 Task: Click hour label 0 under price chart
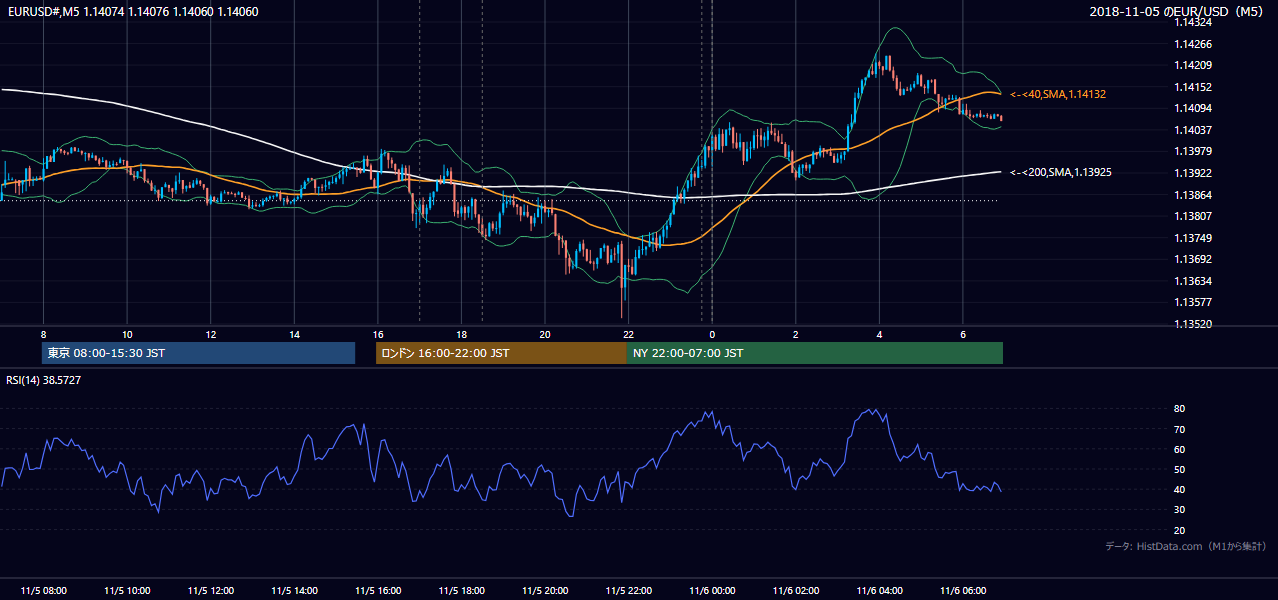tap(712, 334)
